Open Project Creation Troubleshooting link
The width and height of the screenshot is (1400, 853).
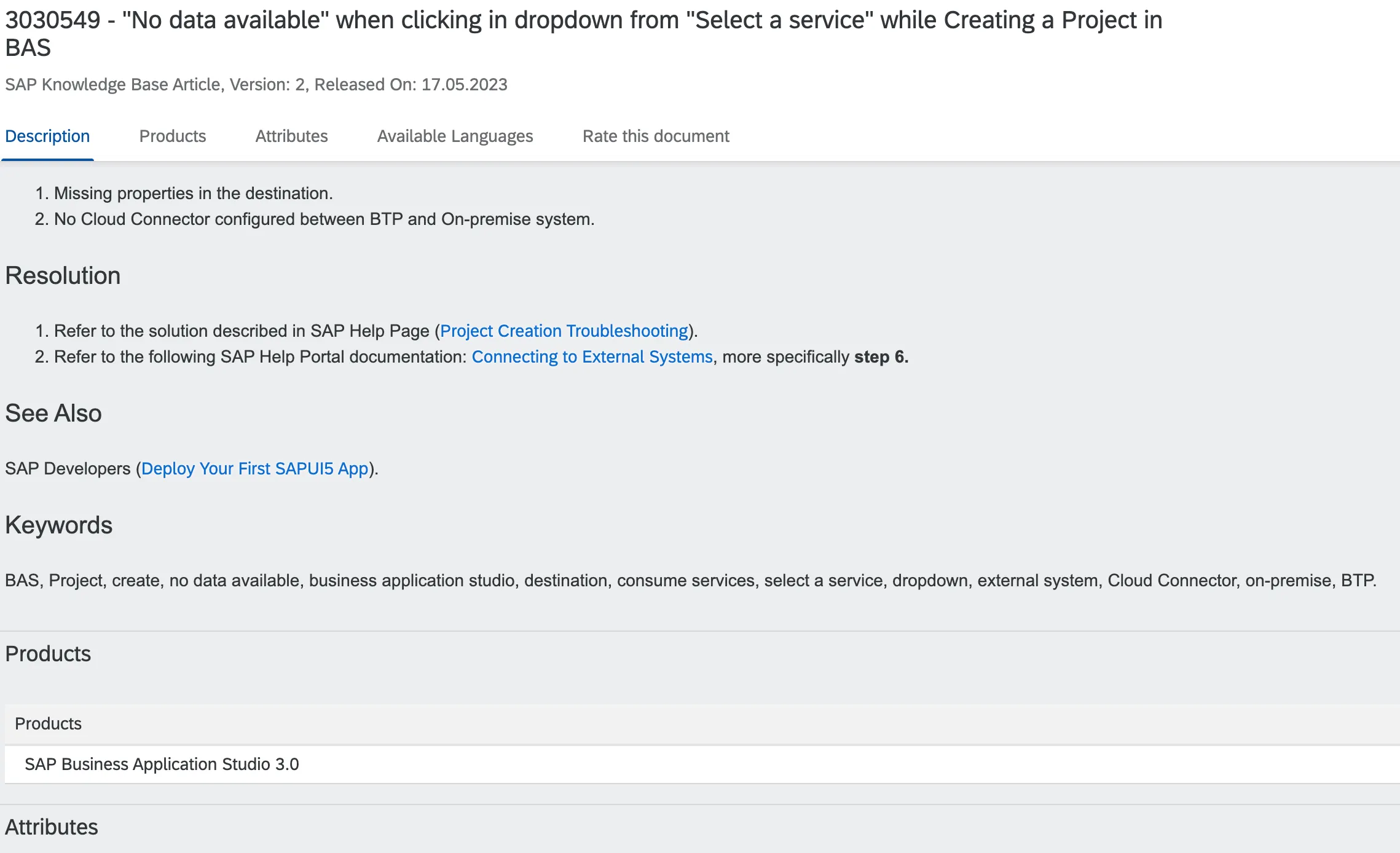point(564,331)
